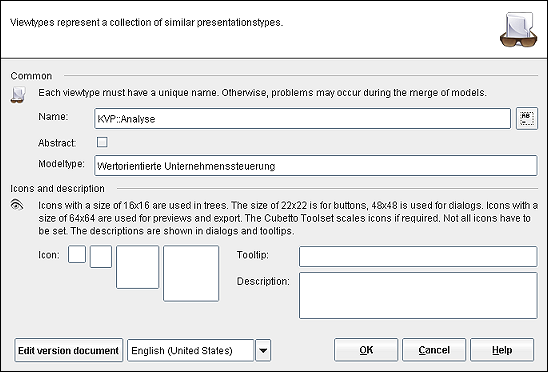This screenshot has height=372, width=548.
Task: Click the 'Tooltip:' label
Action: pyautogui.click(x=253, y=255)
